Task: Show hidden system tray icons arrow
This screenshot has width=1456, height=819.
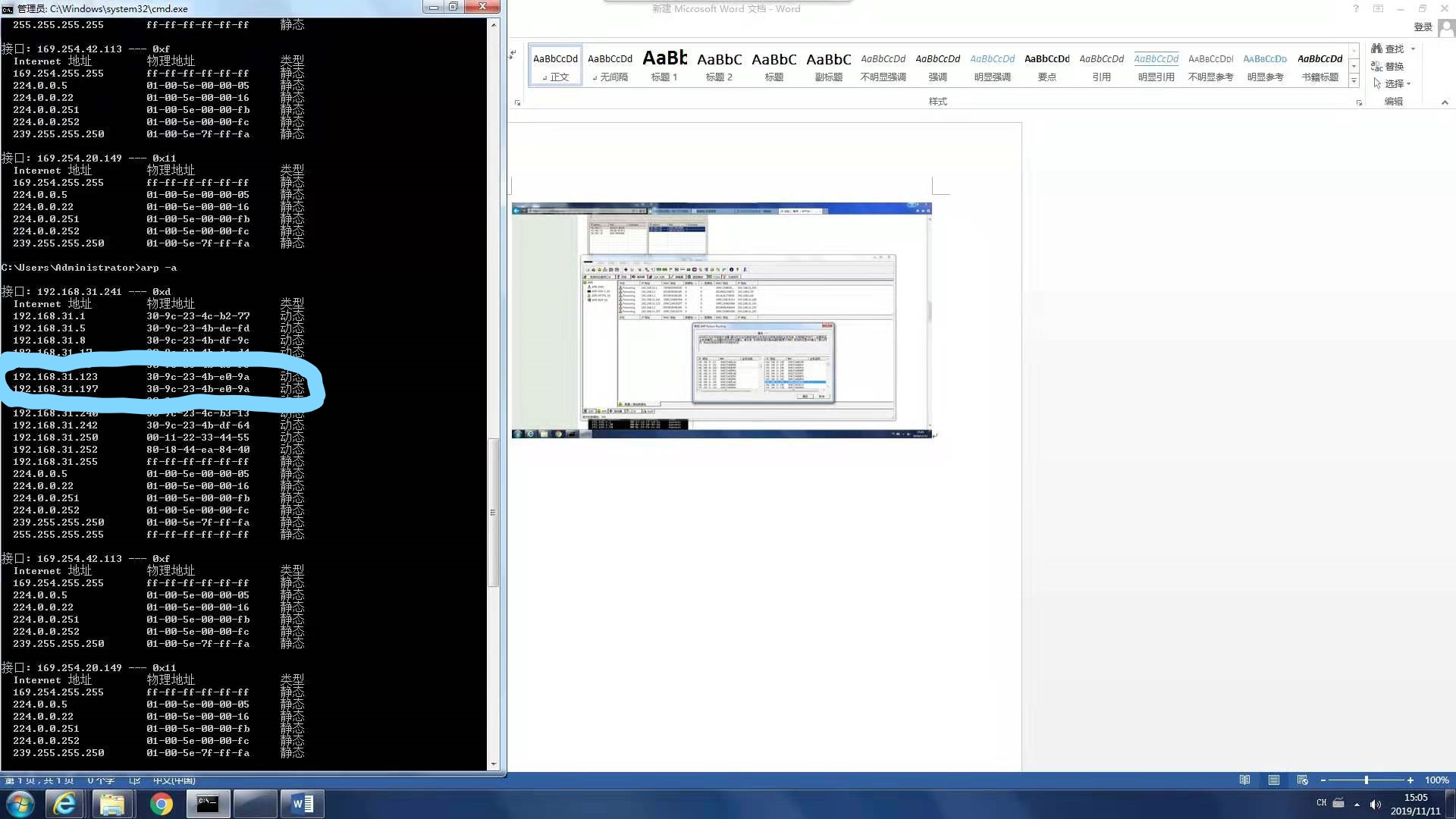Action: coord(1357,805)
